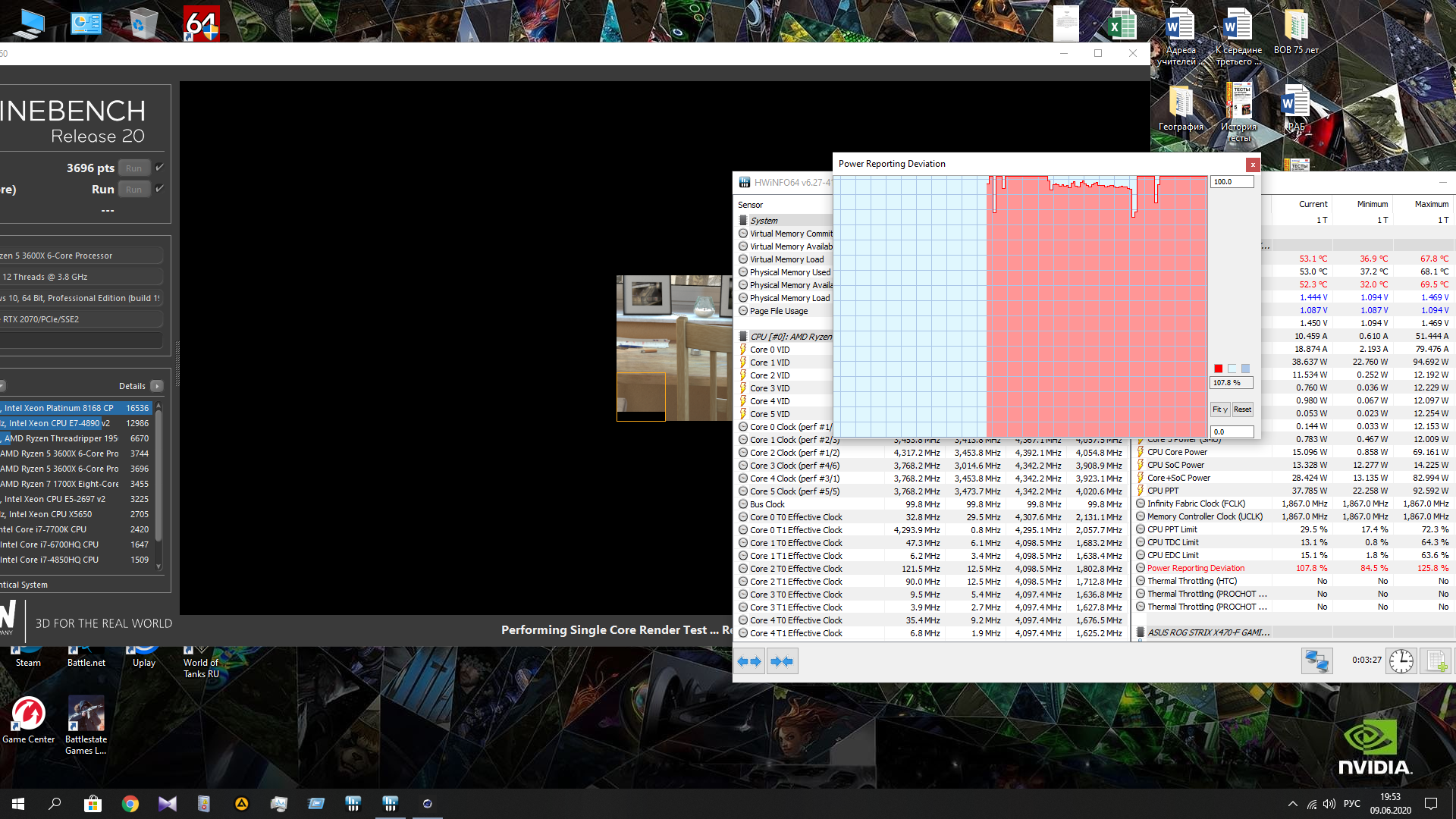Expand the Details arrow in ranking panel

(157, 386)
